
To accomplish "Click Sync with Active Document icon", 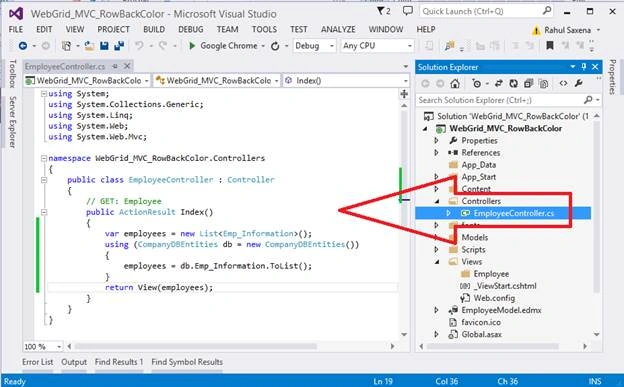I will (498, 84).
